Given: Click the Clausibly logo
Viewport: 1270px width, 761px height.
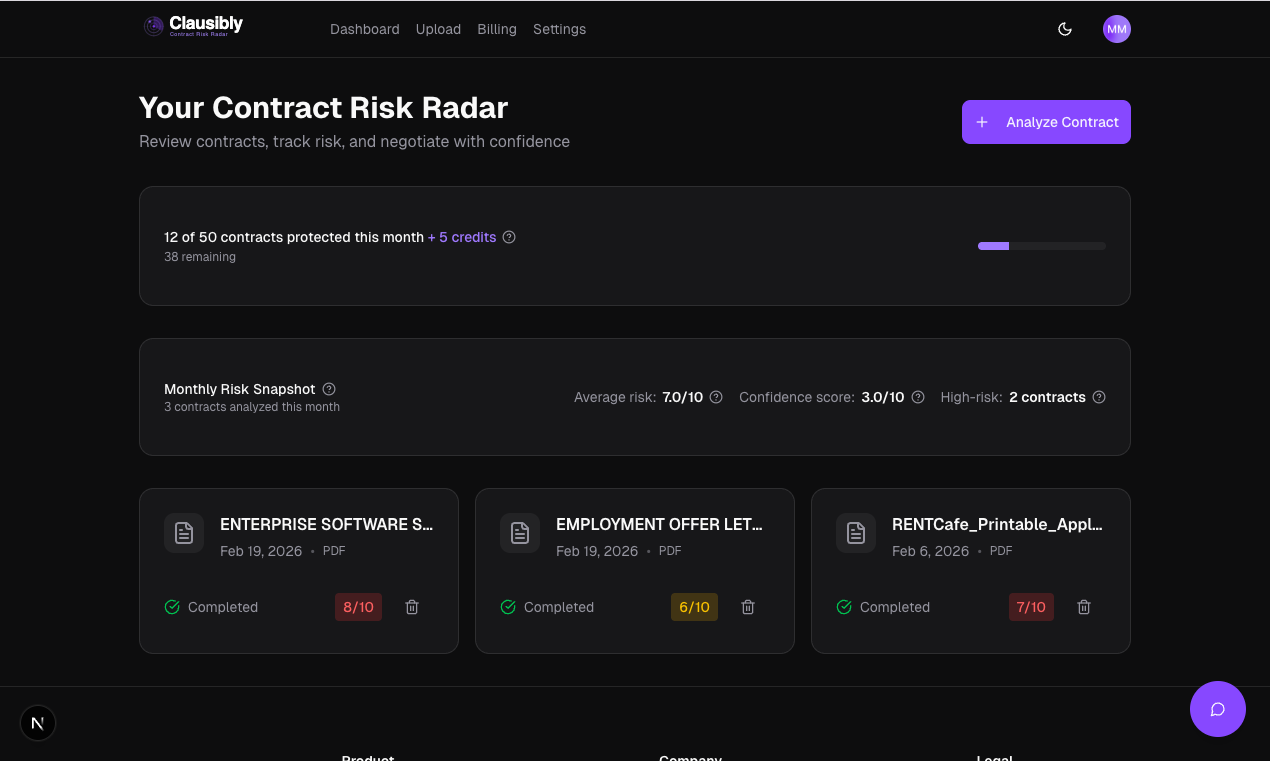Looking at the screenshot, I should click(194, 26).
